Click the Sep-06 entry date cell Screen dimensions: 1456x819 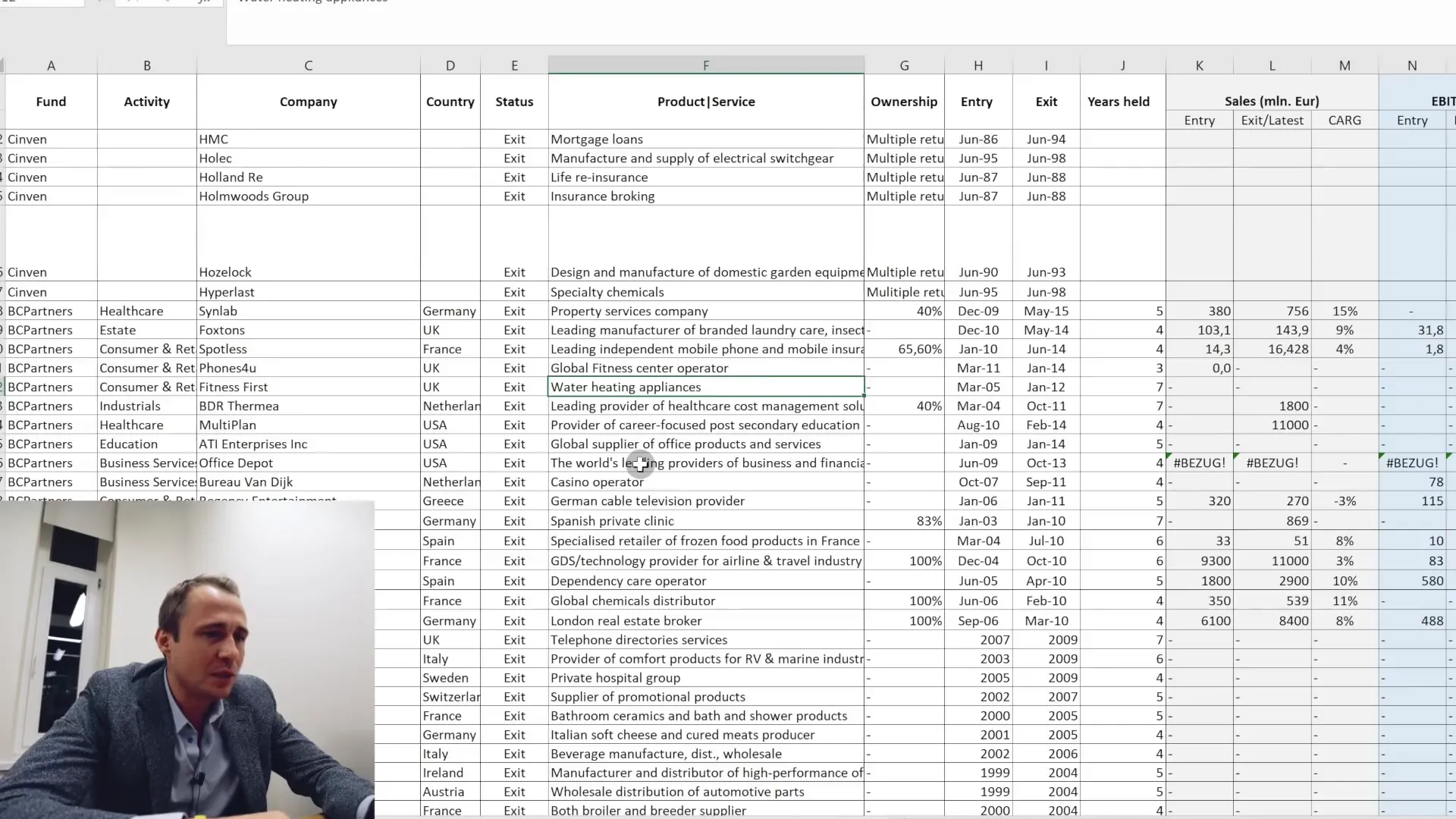pyautogui.click(x=978, y=620)
